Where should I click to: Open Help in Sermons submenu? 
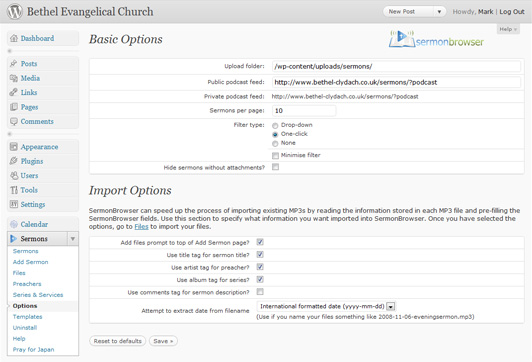[19, 339]
